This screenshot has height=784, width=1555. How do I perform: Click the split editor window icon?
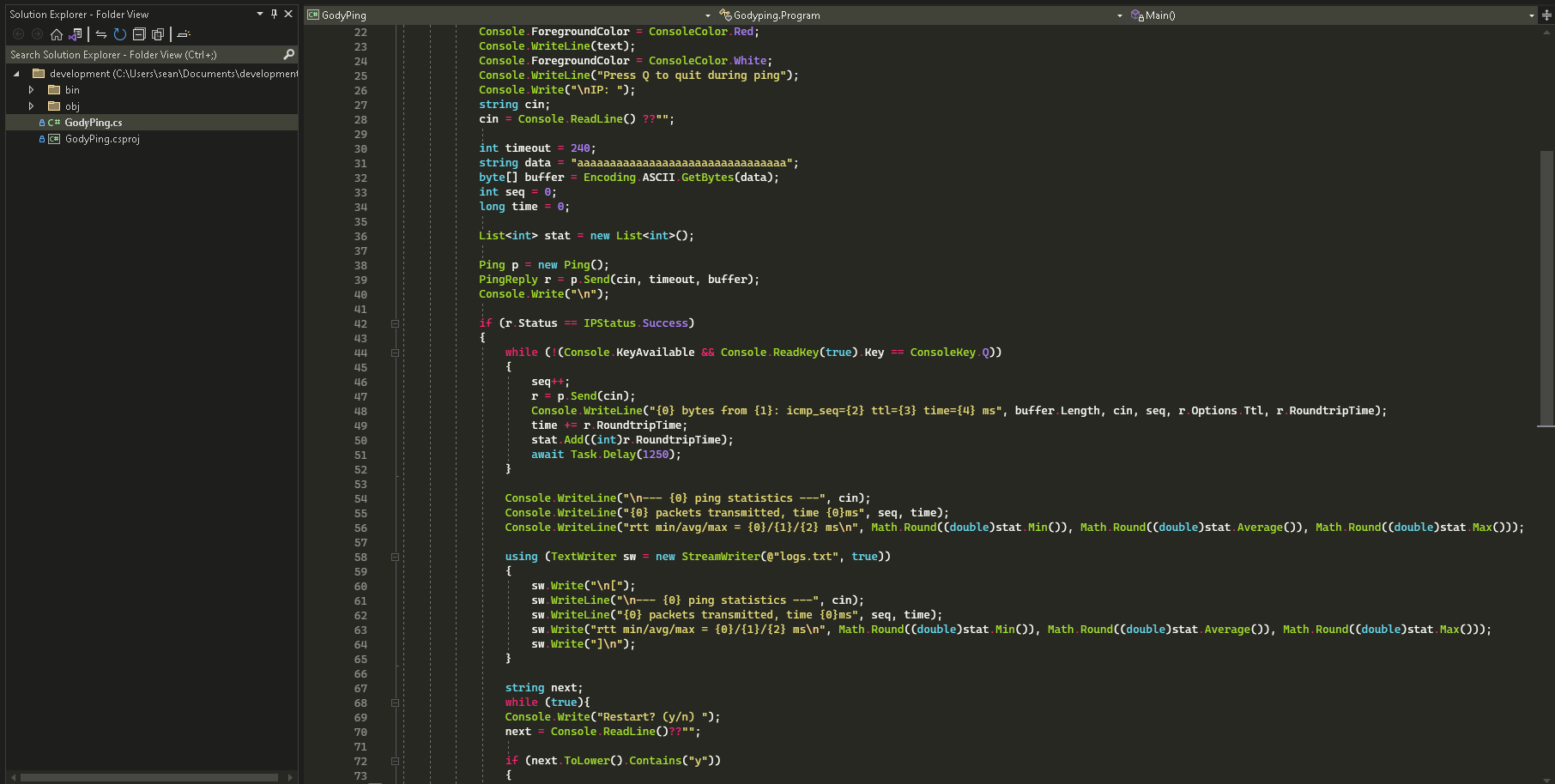click(1546, 15)
